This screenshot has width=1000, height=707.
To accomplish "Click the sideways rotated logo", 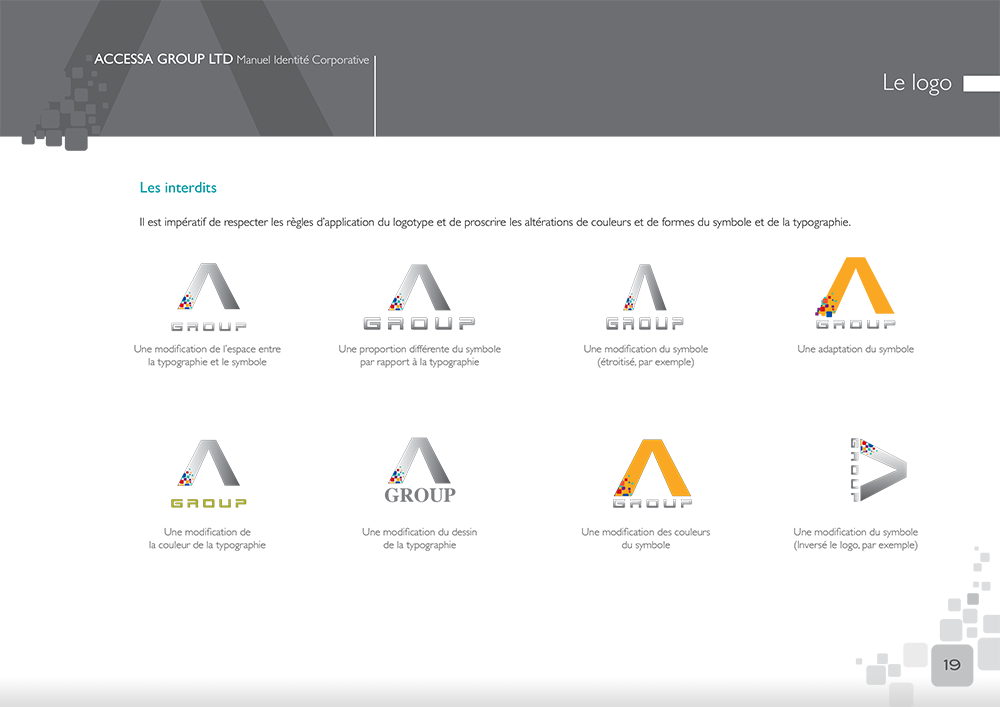I will tap(877, 469).
